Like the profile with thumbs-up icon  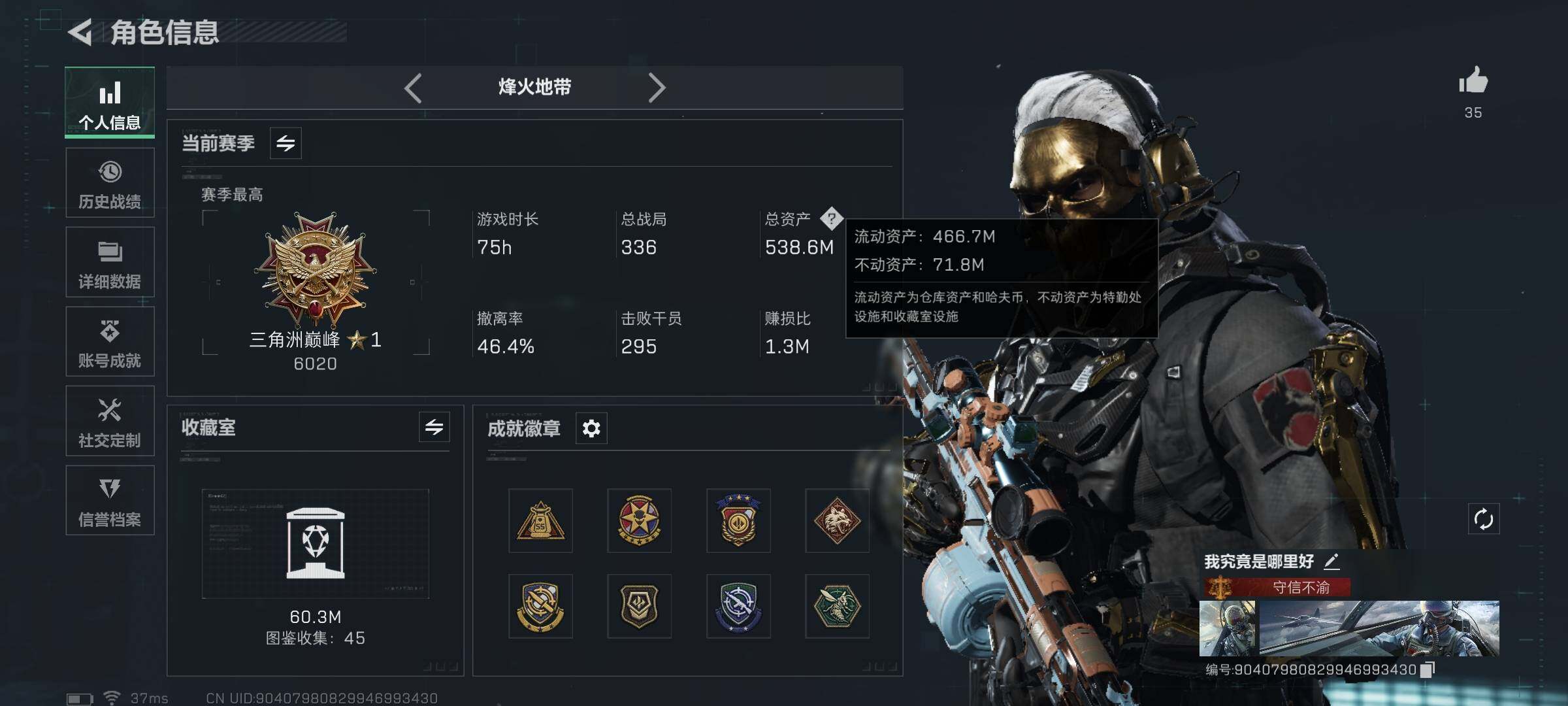point(1473,81)
